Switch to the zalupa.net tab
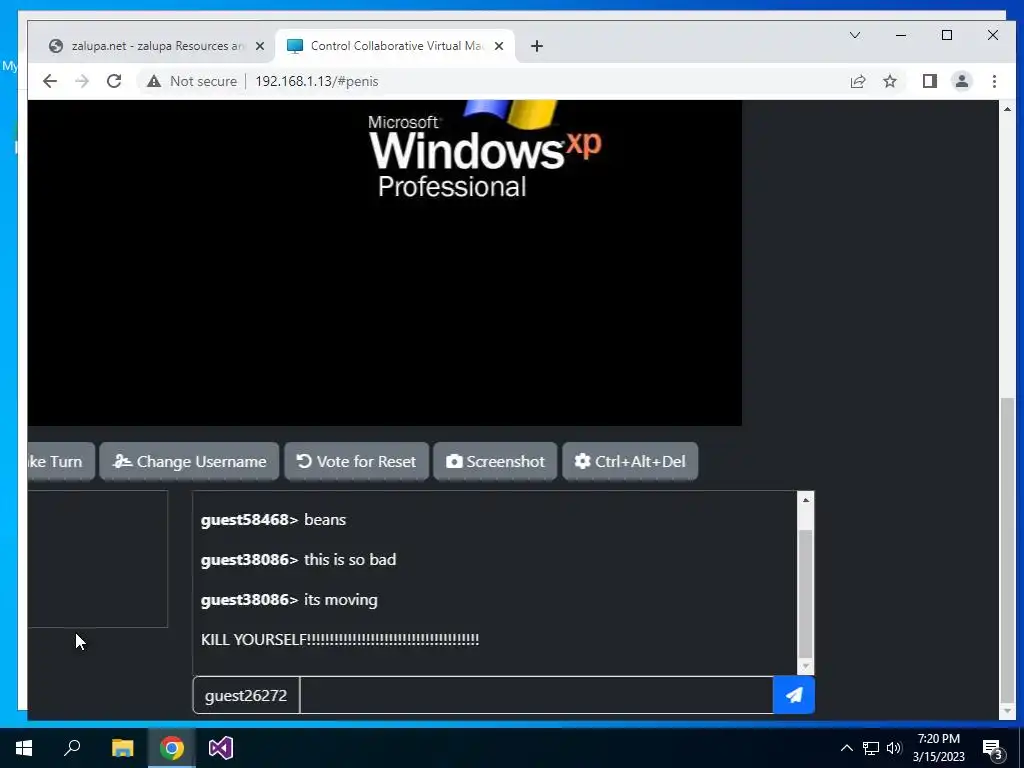 (157, 46)
